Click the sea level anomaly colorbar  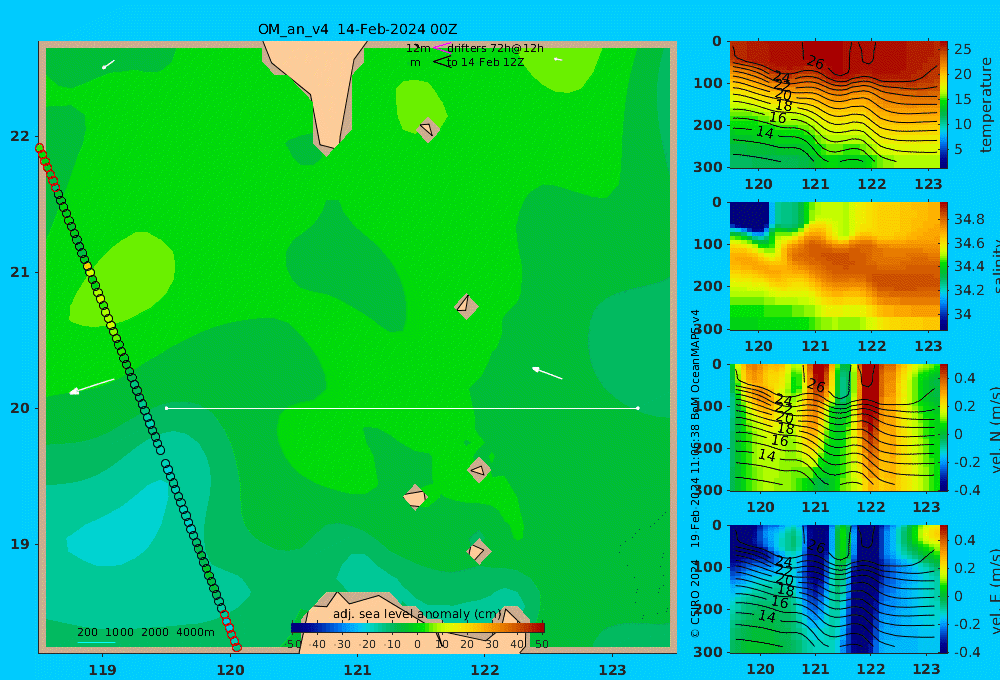click(418, 628)
